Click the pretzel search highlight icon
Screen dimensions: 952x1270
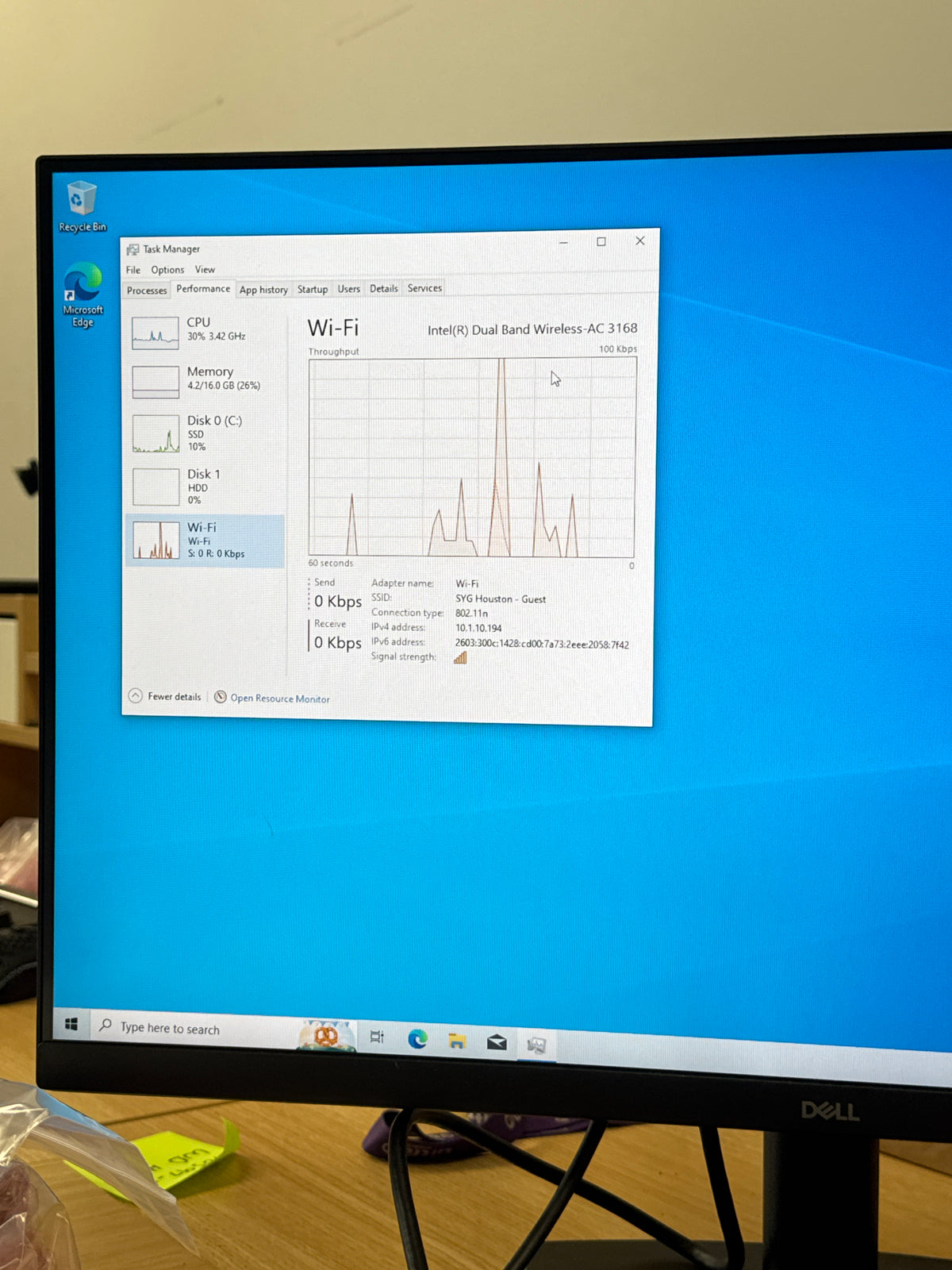(x=326, y=1035)
